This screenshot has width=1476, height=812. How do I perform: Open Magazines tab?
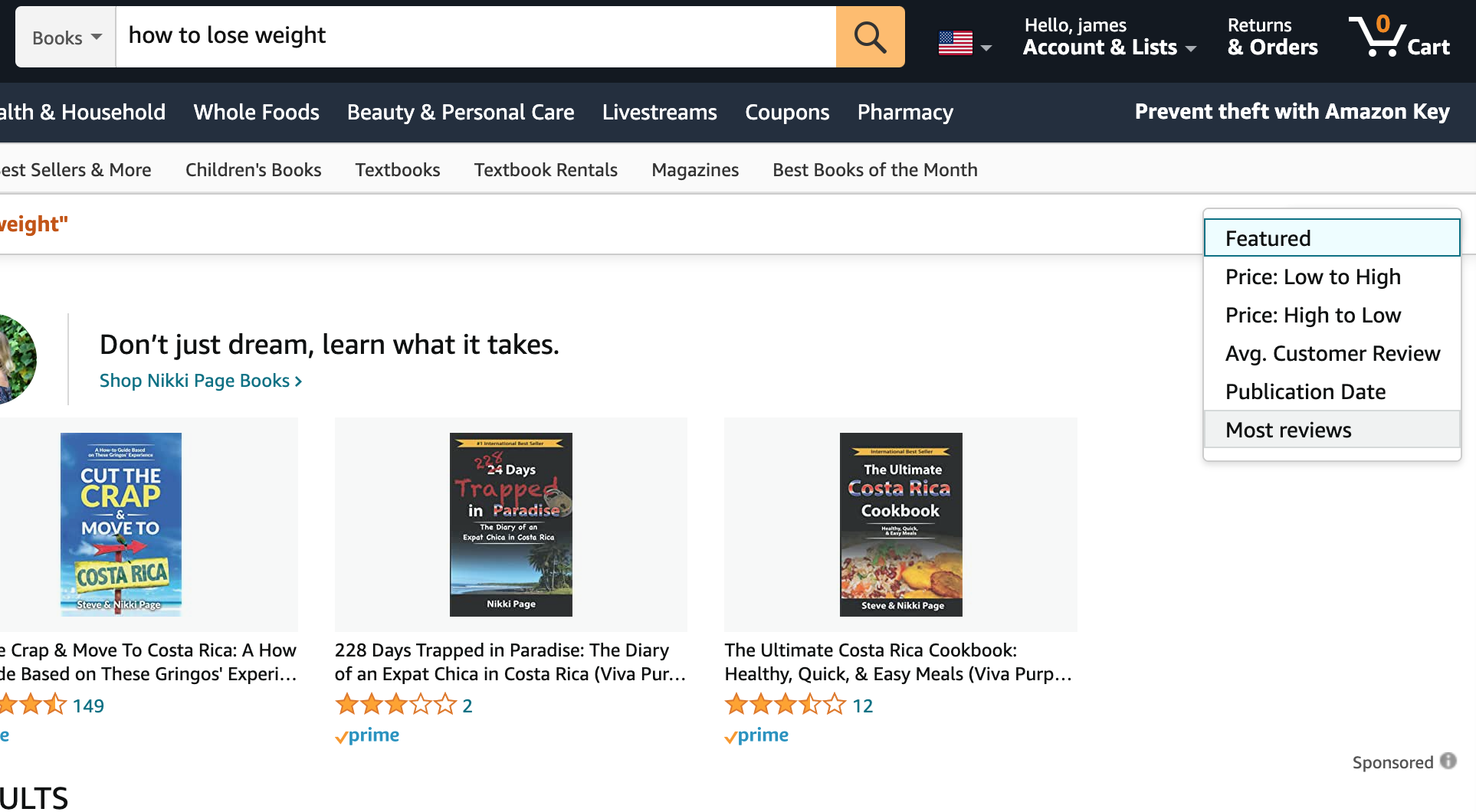695,169
